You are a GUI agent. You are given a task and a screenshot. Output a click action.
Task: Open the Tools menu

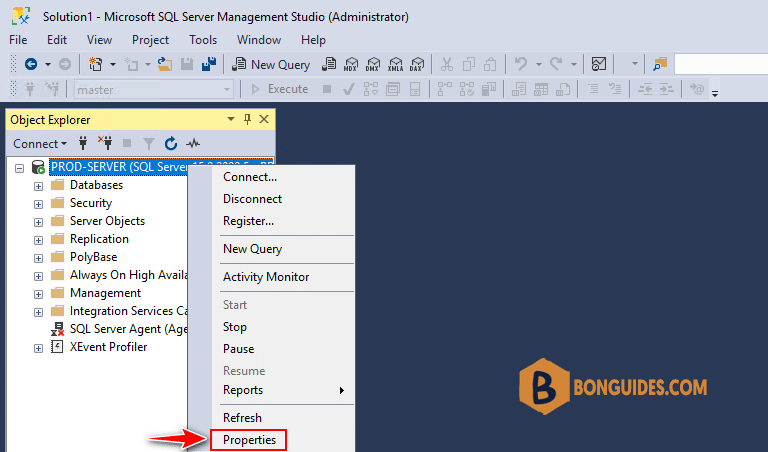pos(203,40)
